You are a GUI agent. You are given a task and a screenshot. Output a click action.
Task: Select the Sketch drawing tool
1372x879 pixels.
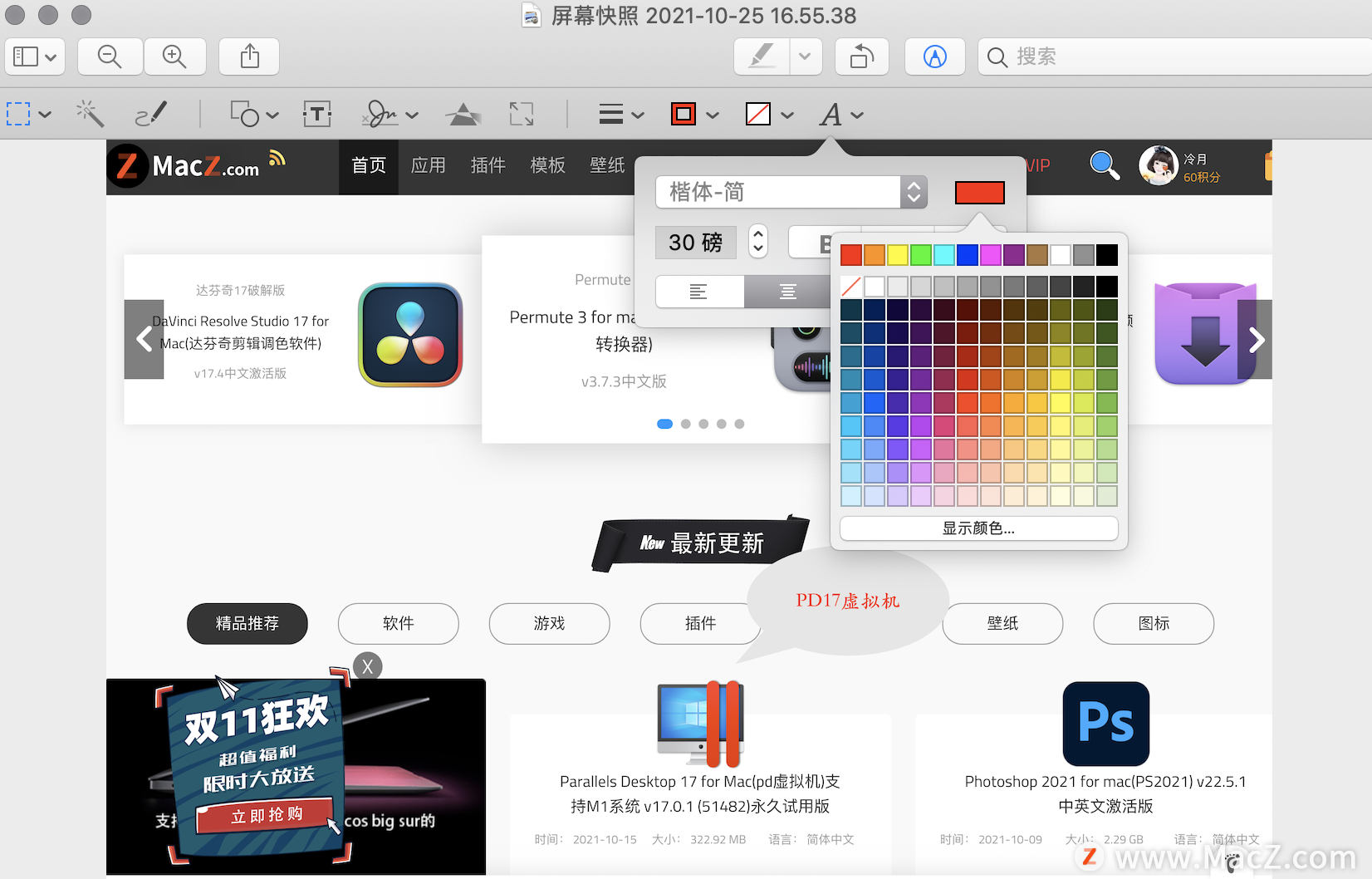coord(151,114)
